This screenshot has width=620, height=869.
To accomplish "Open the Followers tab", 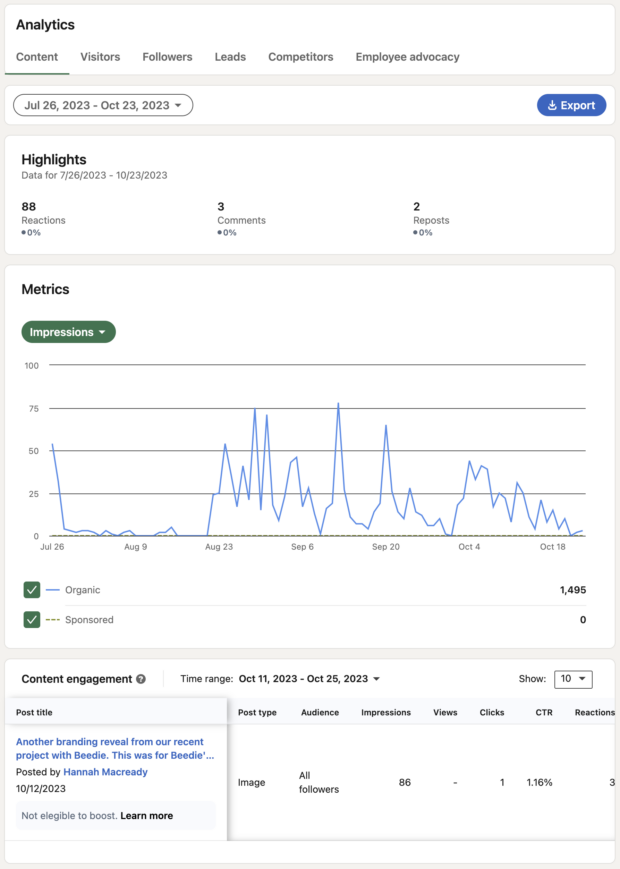I will pyautogui.click(x=167, y=57).
